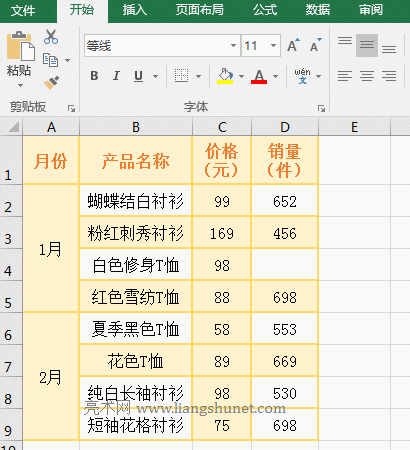The image size is (410, 450).
Task: Apply yellow fill color bucket
Action: coord(225,76)
